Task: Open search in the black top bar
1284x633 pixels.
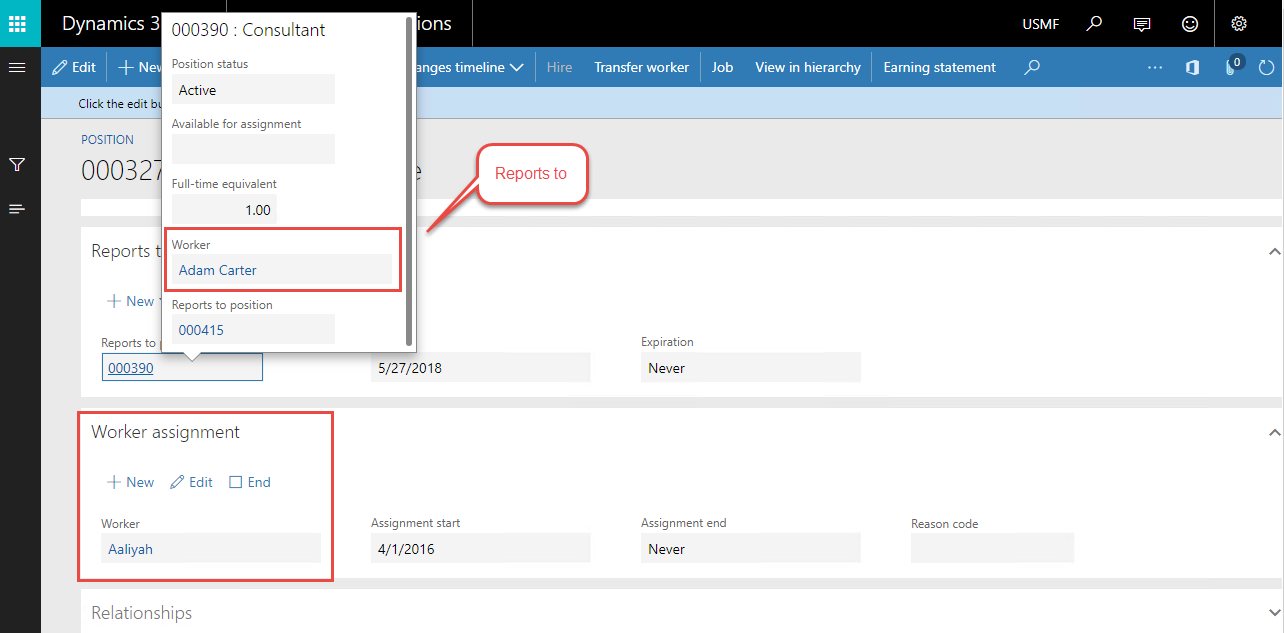Action: tap(1093, 23)
